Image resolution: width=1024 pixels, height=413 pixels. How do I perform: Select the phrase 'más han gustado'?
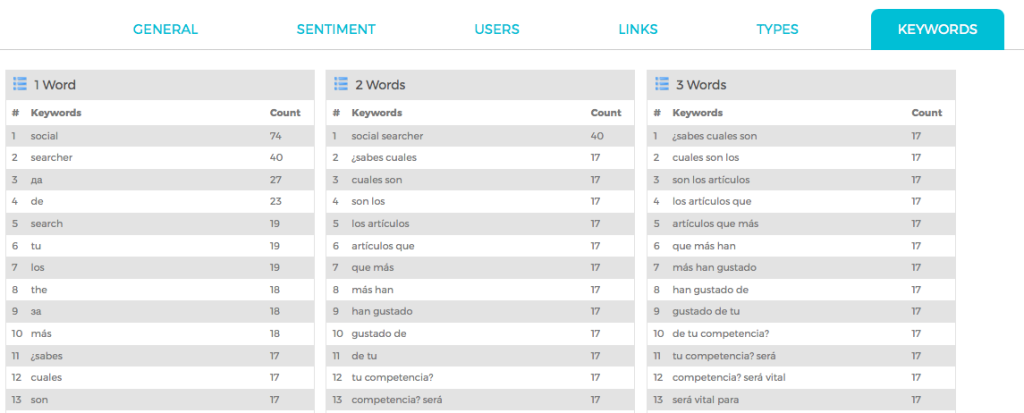click(x=714, y=268)
